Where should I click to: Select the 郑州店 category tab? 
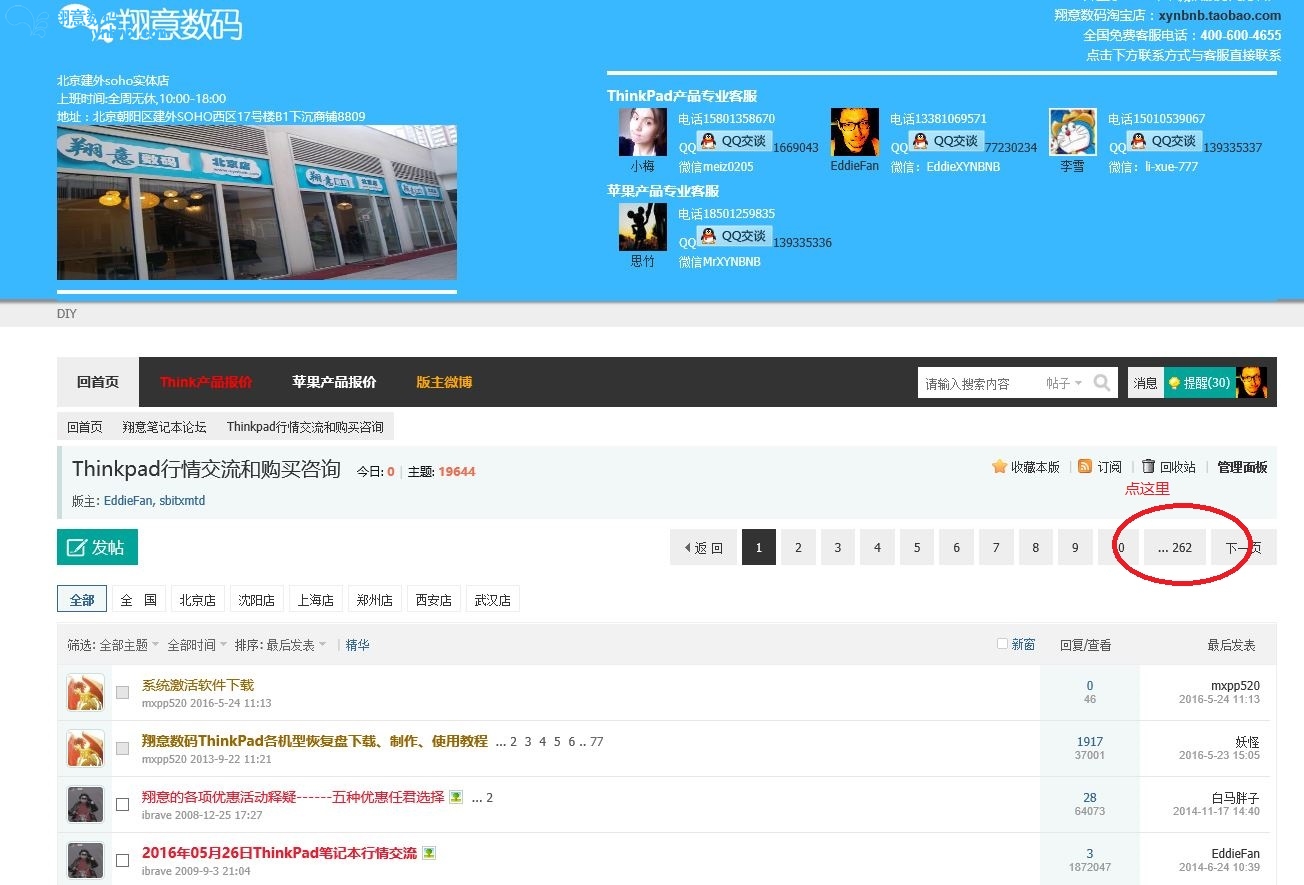[374, 600]
